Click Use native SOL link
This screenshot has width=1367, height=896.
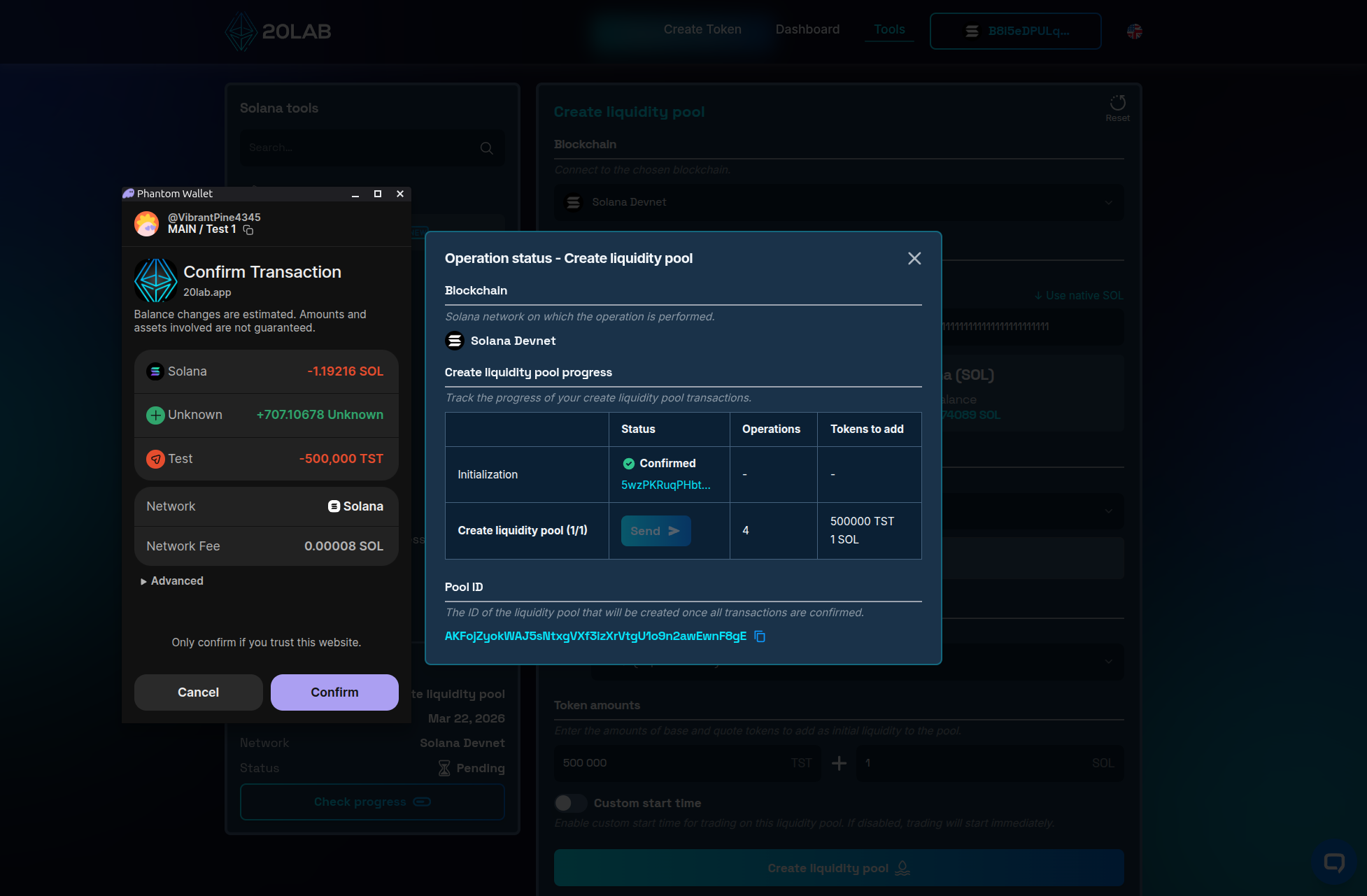click(1079, 296)
